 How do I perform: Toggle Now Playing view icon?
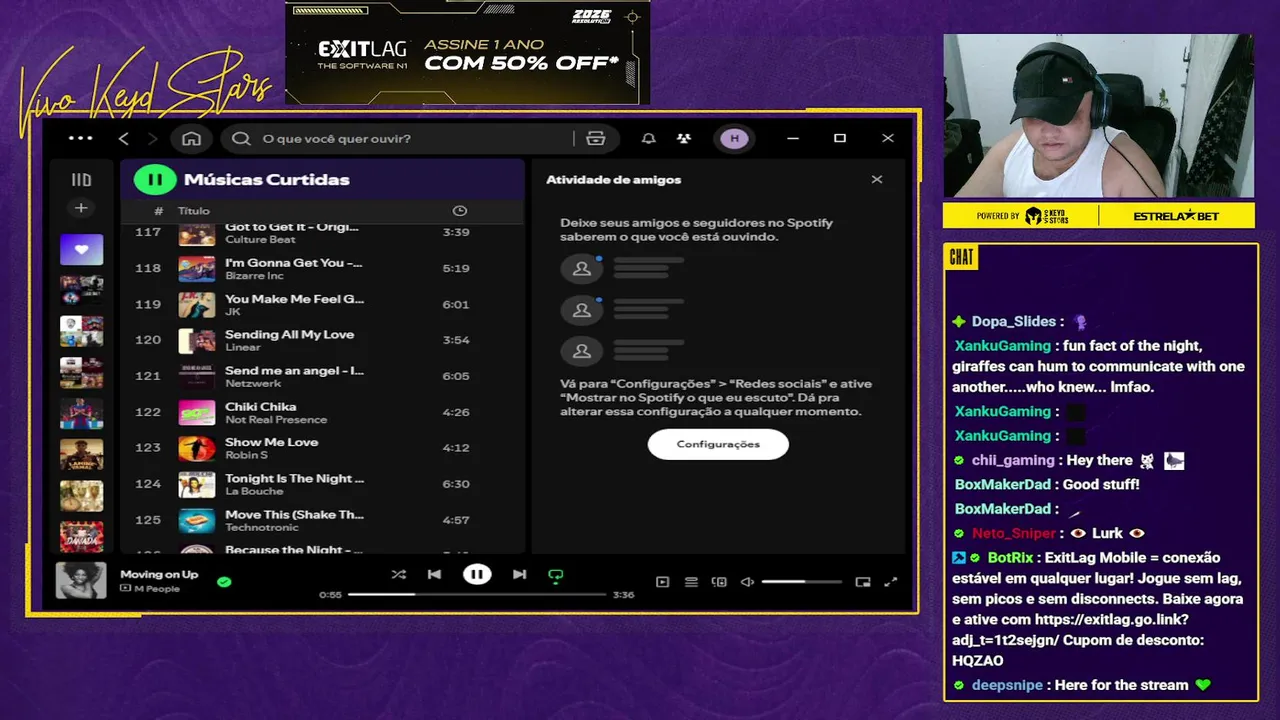pyautogui.click(x=662, y=582)
